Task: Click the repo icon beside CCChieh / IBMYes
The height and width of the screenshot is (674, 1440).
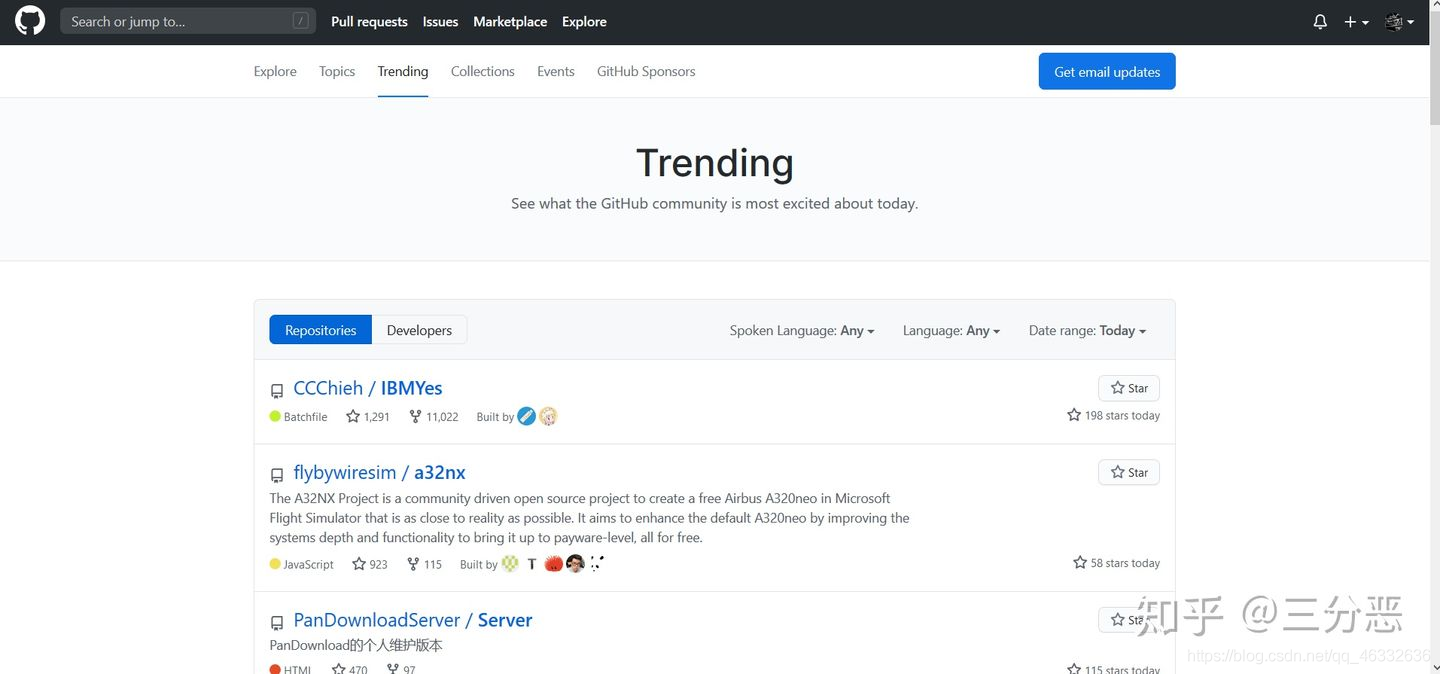Action: click(277, 391)
